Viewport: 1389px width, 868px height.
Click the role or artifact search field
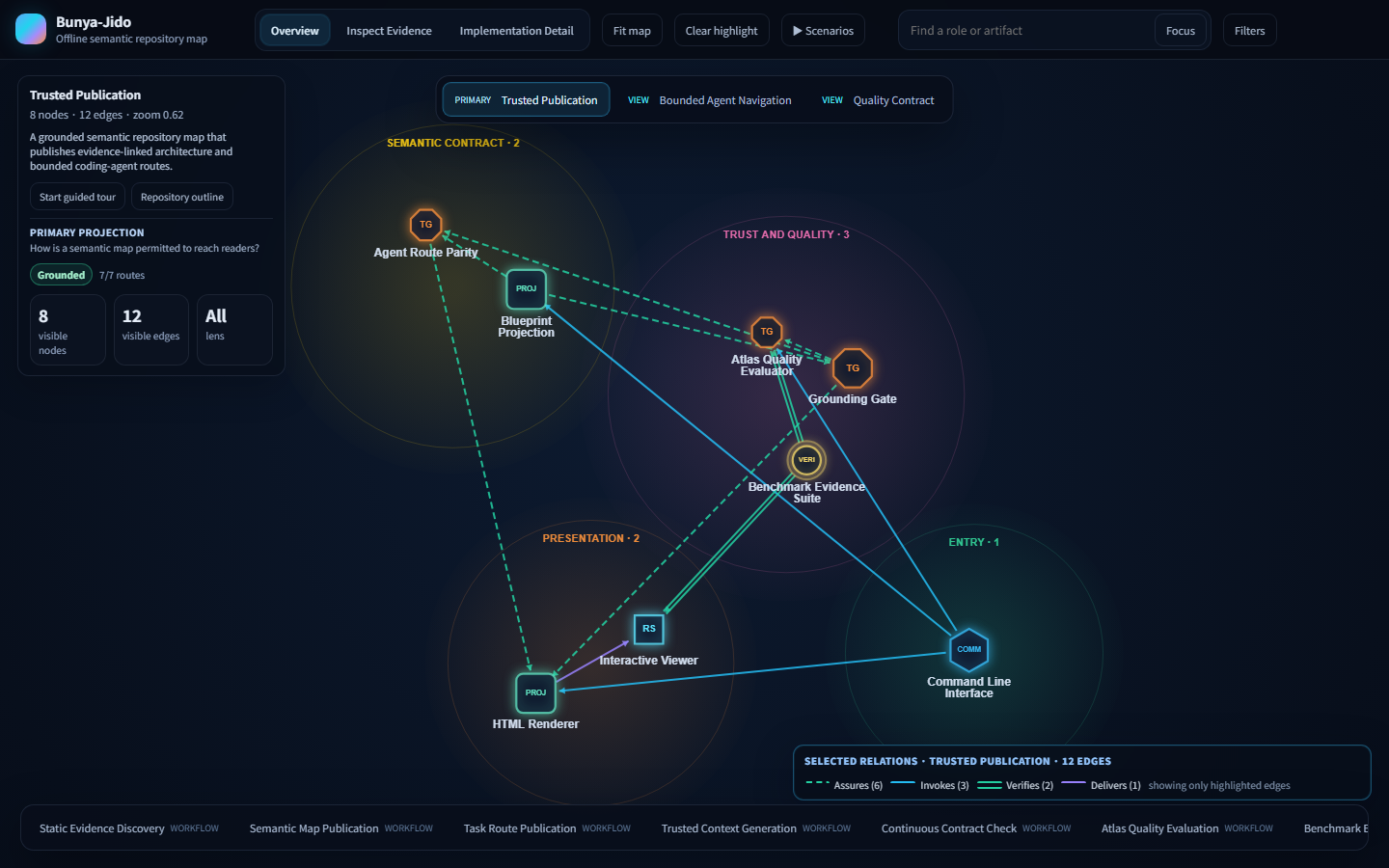pyautogui.click(x=1027, y=31)
